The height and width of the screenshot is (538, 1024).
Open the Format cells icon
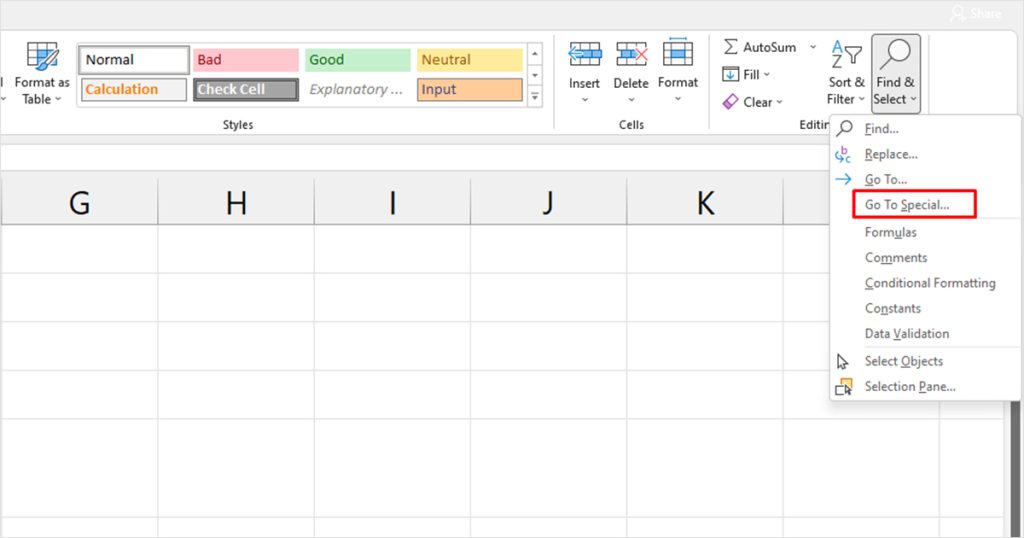[678, 55]
